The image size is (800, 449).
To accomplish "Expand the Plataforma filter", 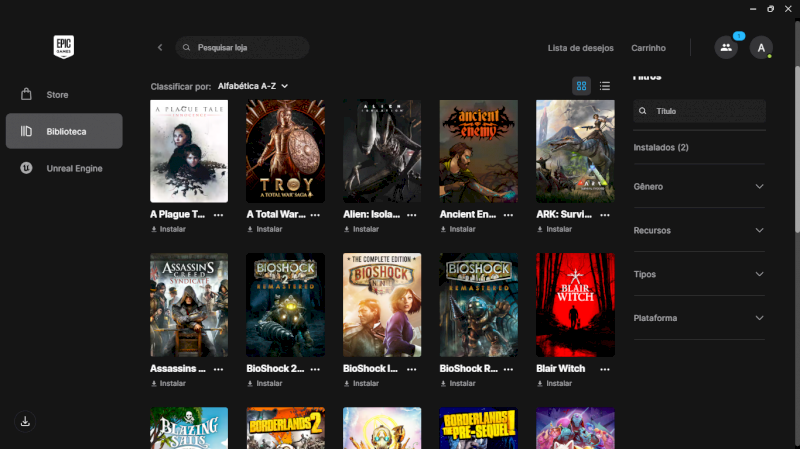I will click(x=699, y=318).
